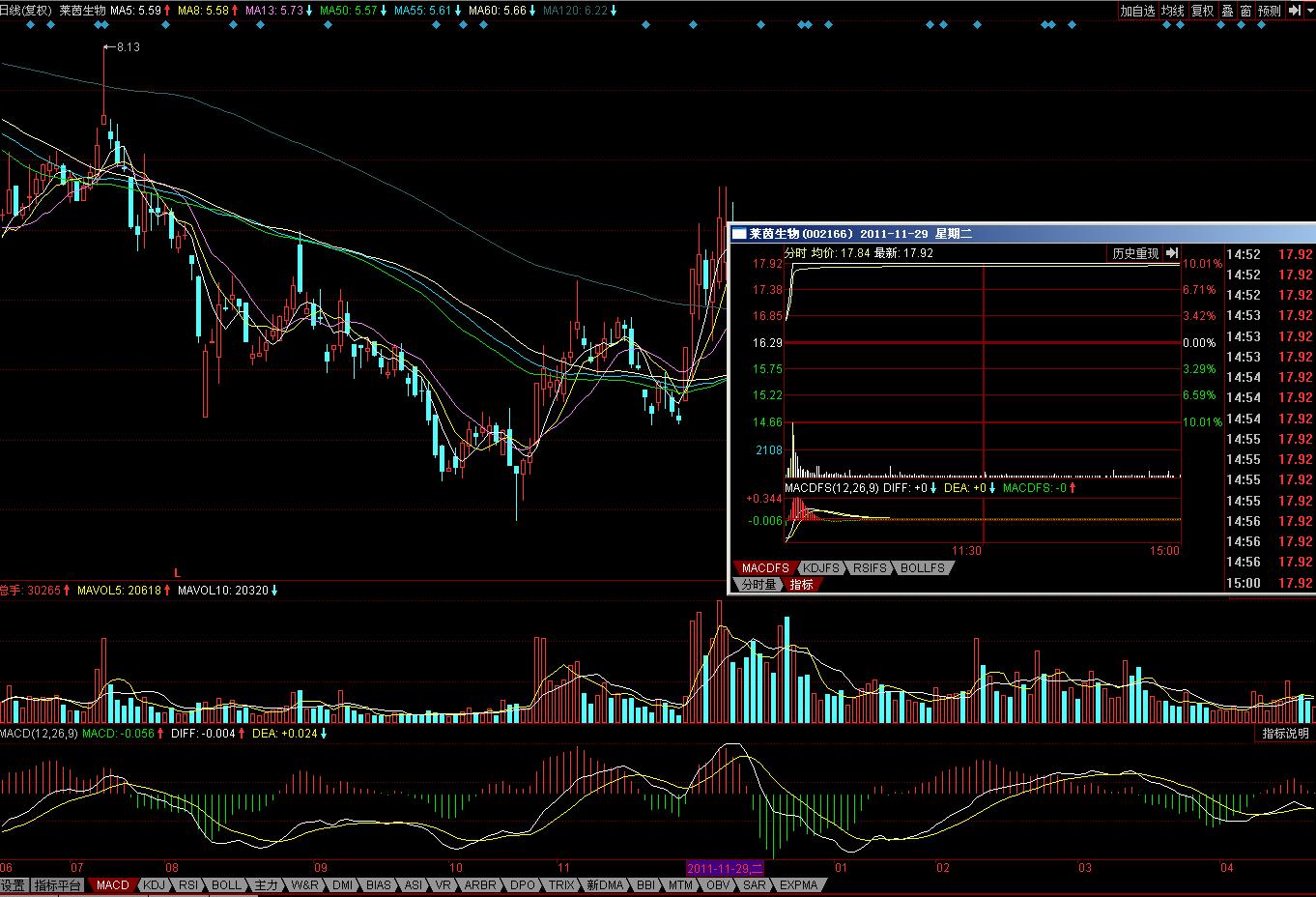Click the first blue diamond event marker at the top left
Viewport: 1316px width, 897px height.
point(30,25)
